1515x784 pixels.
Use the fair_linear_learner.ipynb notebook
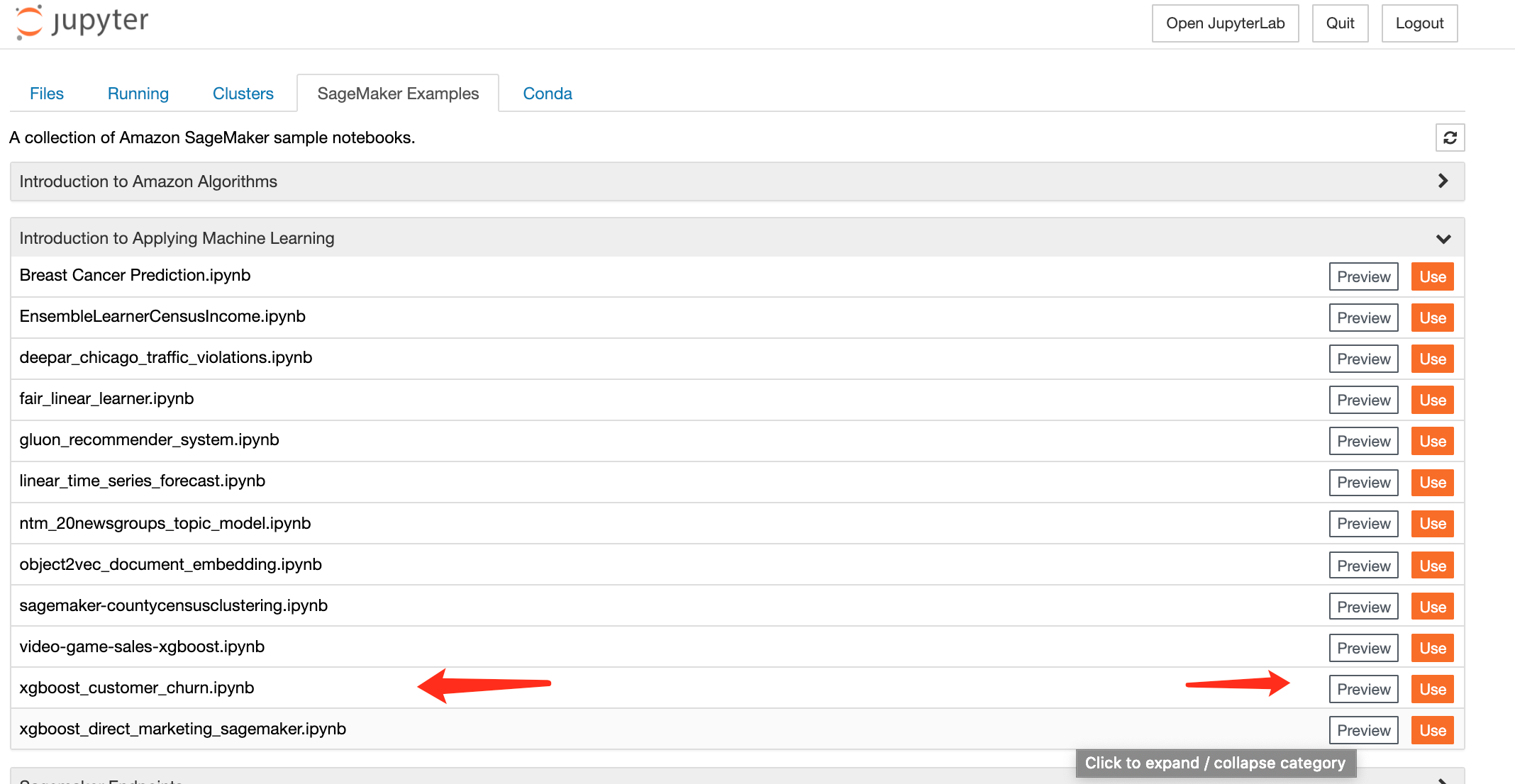pyautogui.click(x=1432, y=400)
